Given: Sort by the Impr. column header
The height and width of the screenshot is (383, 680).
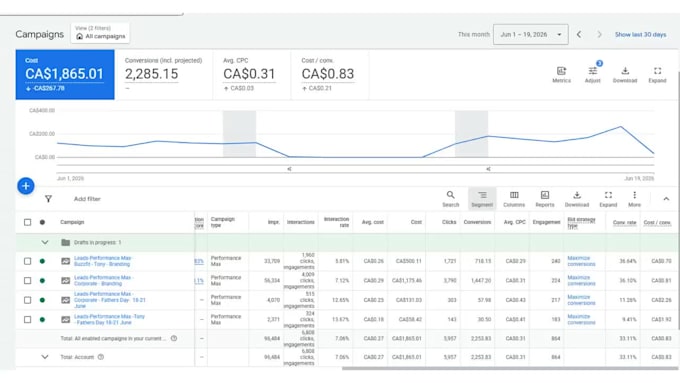Looking at the screenshot, I should (274, 222).
